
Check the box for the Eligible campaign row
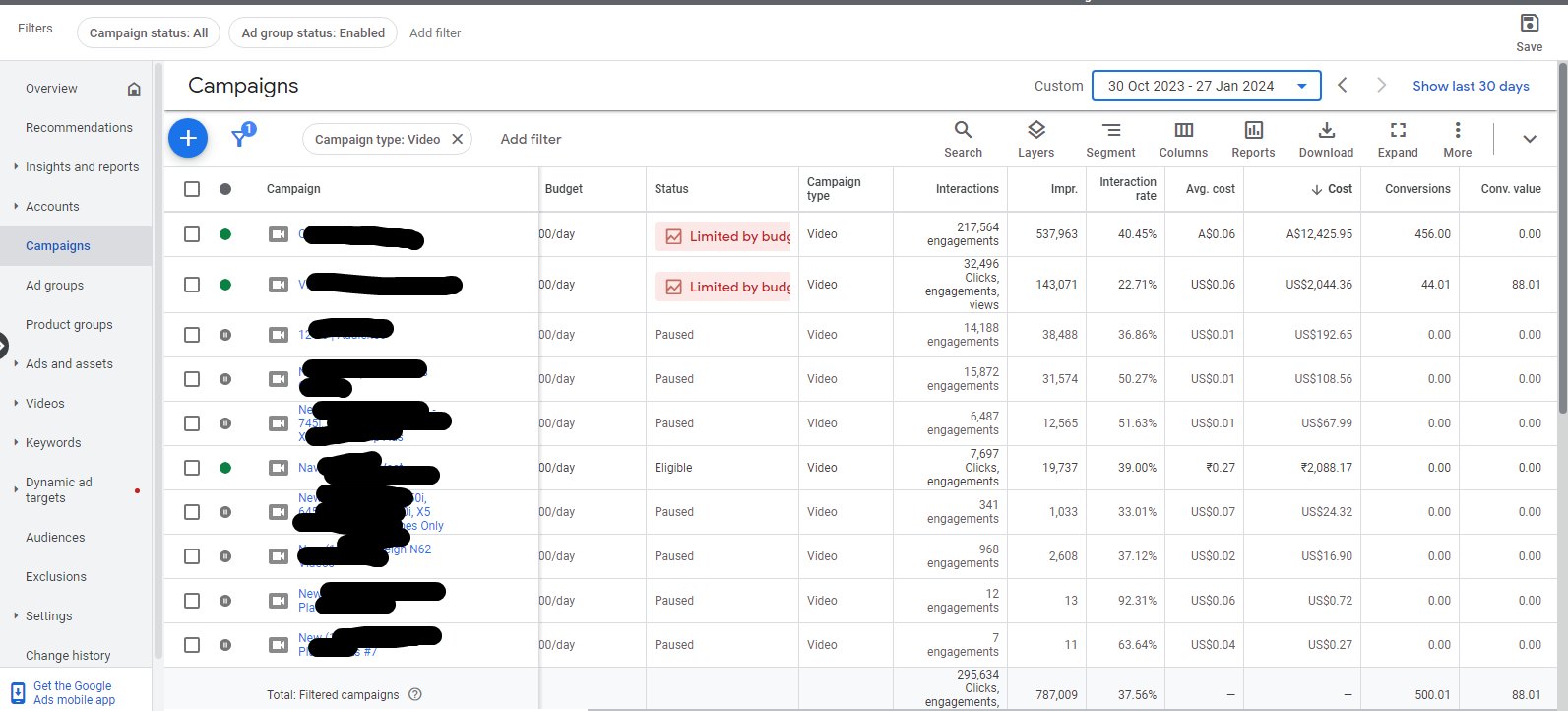click(x=192, y=468)
